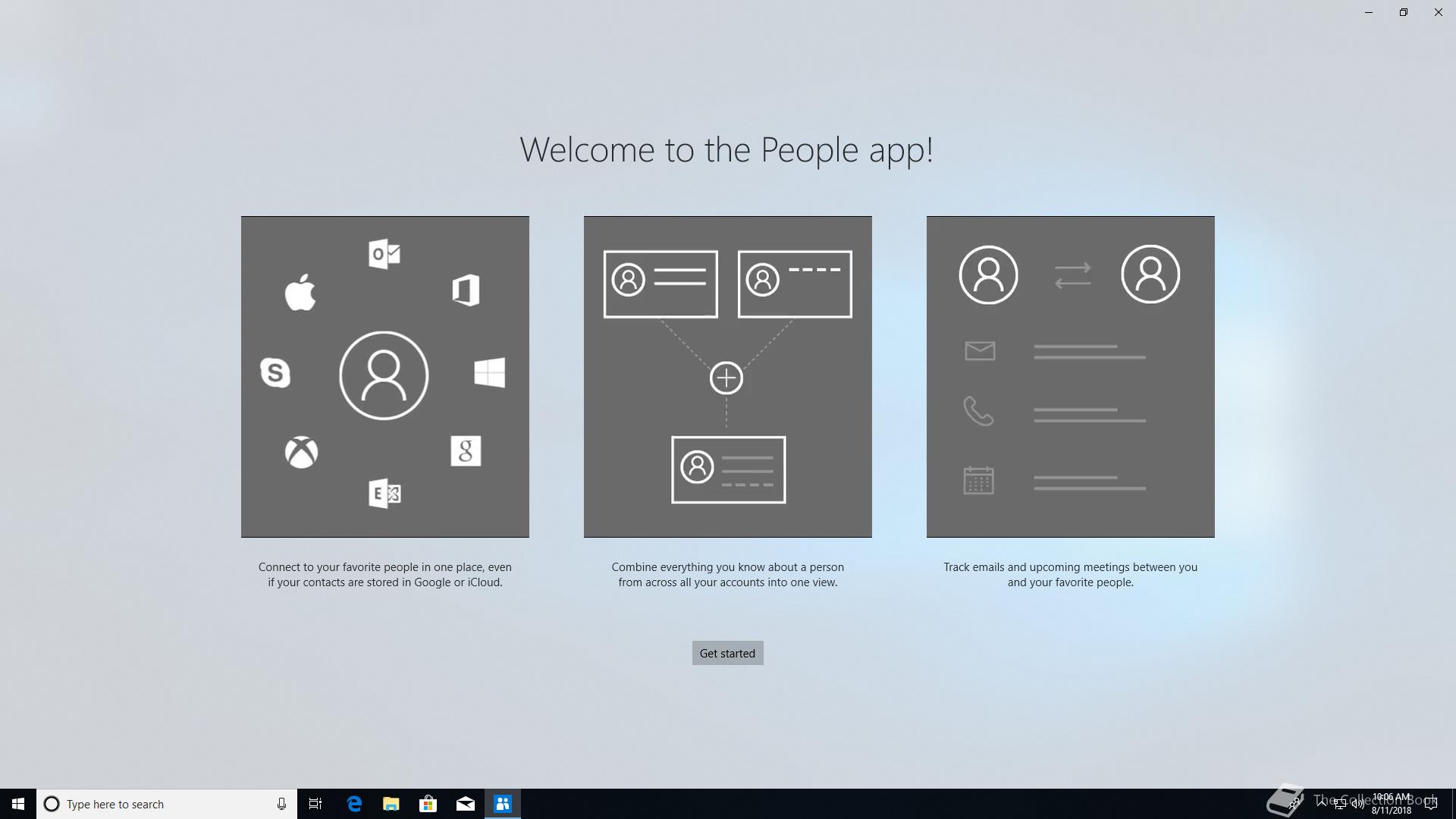Click the Get started button
Screen dimensions: 1456x819
coord(727,653)
